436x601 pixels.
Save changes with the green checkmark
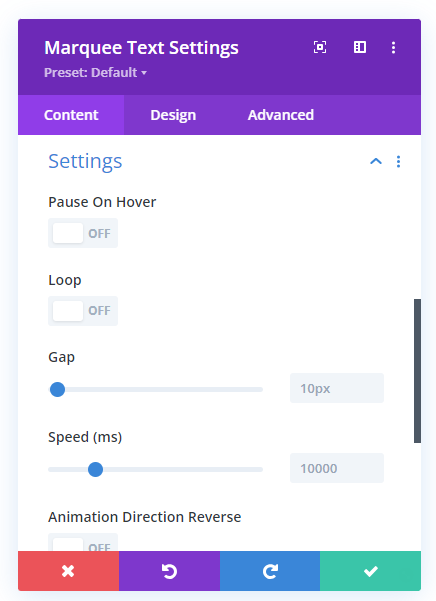pos(370,571)
